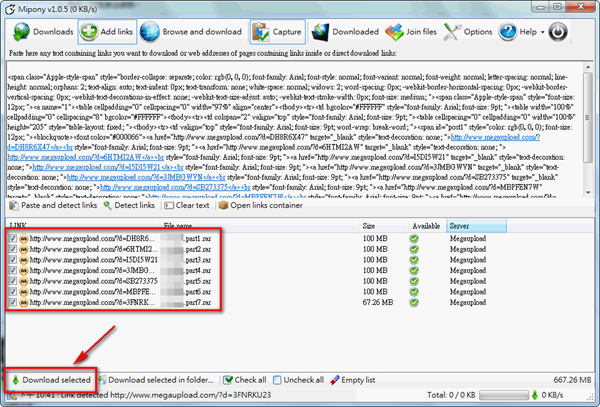Screen dimensions: 600x407
Task: Select the Capture toolbar button
Action: (277, 32)
